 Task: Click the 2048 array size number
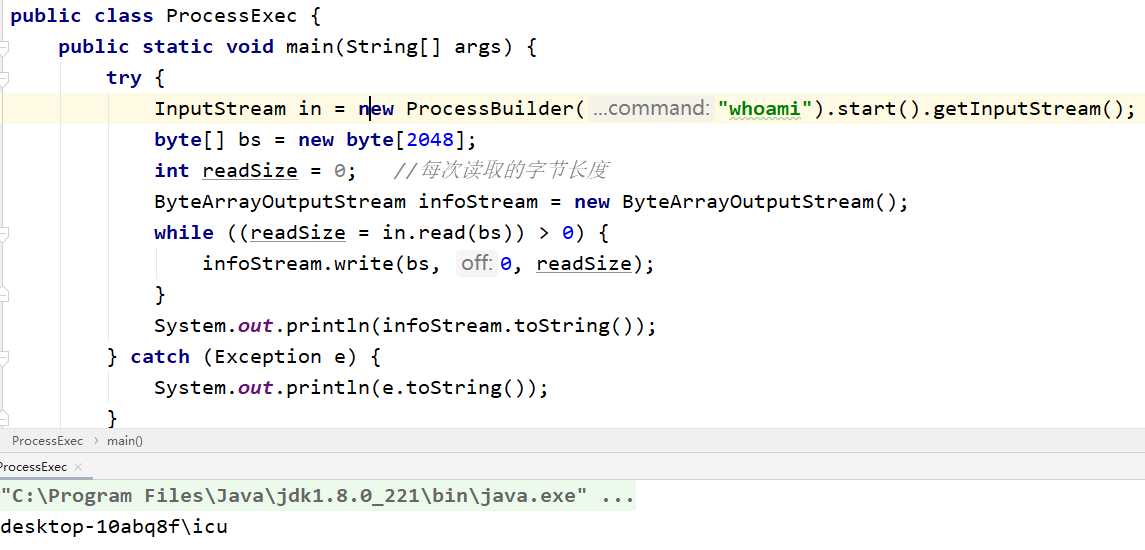point(431,140)
